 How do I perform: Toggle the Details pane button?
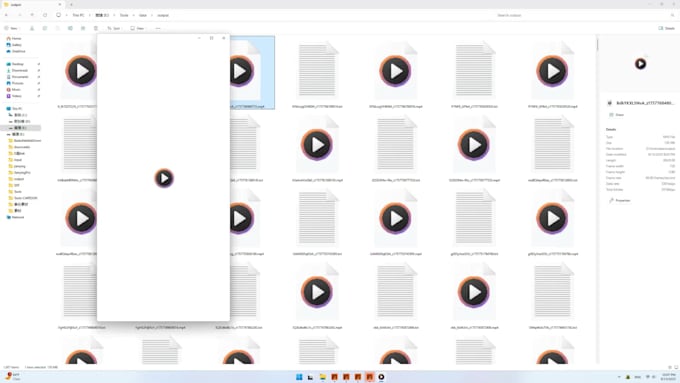pyautogui.click(x=667, y=28)
